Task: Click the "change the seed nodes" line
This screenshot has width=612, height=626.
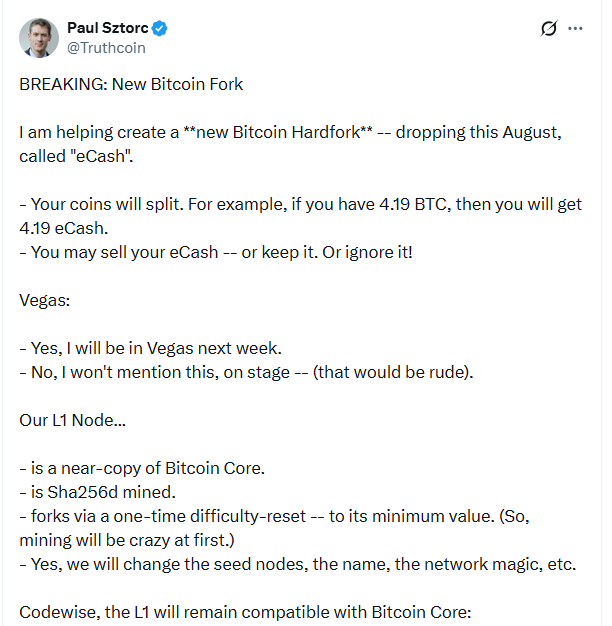Action: click(298, 564)
